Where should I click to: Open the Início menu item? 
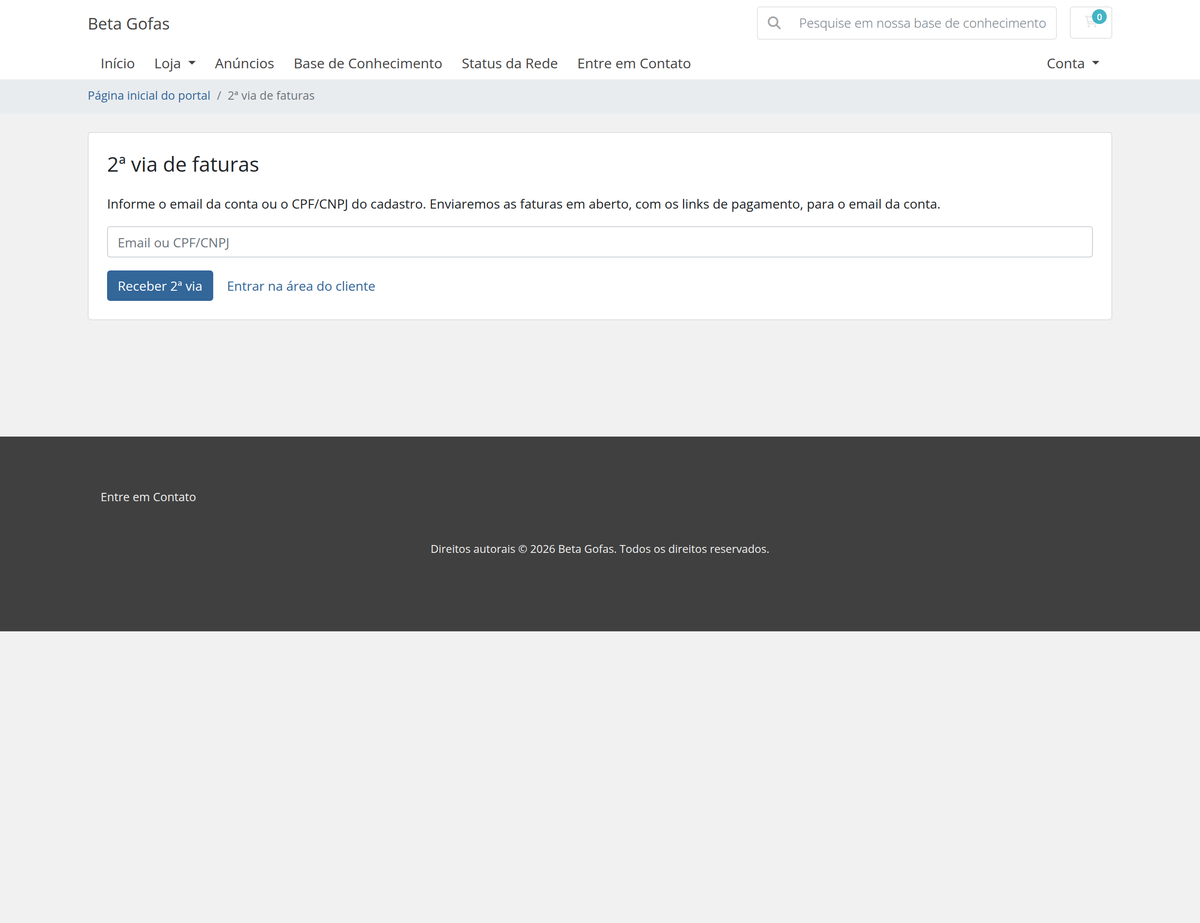pos(118,63)
